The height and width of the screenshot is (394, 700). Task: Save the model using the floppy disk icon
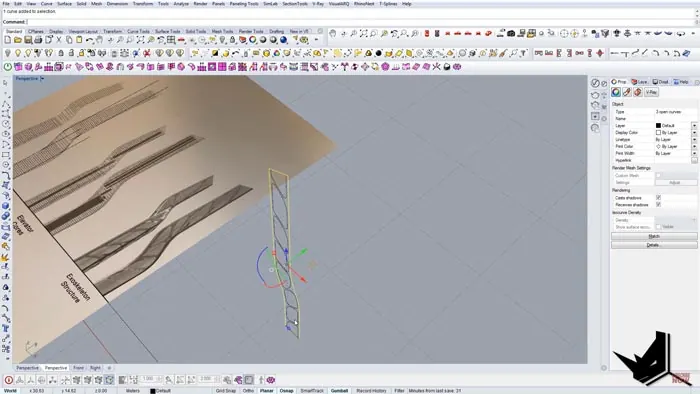[28, 40]
